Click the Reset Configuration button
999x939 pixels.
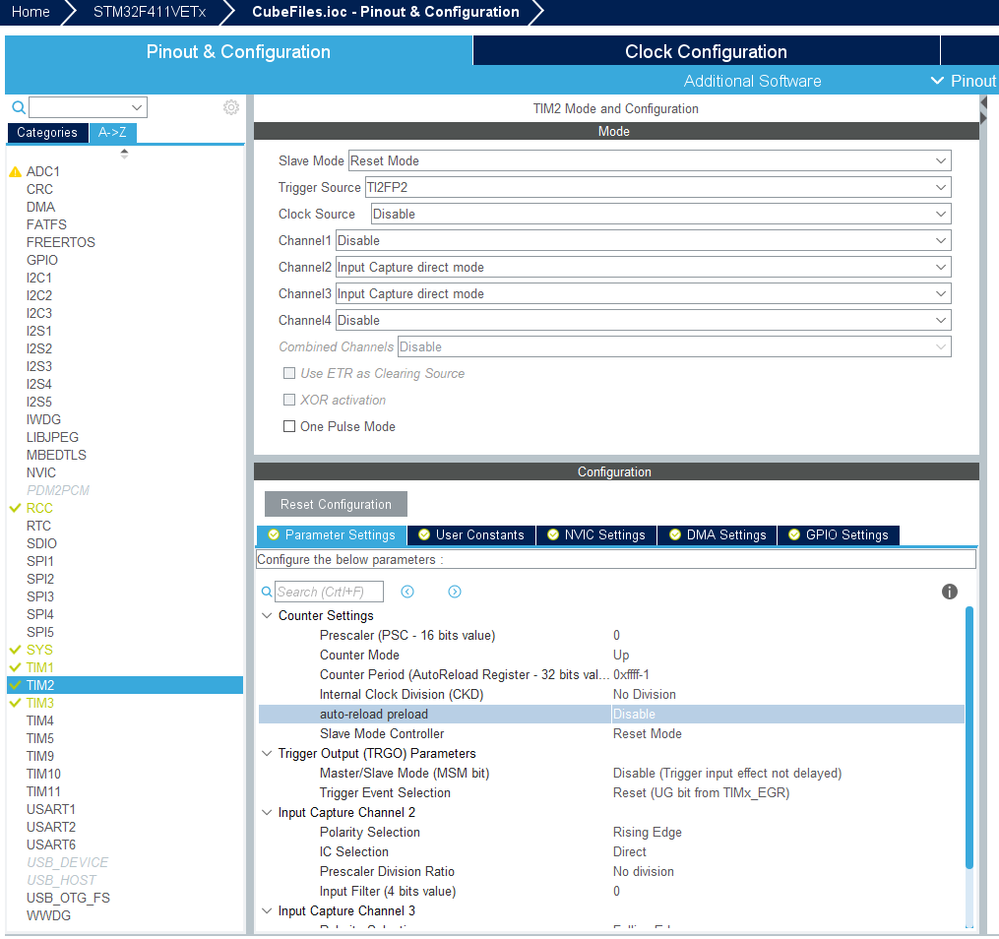pyautogui.click(x=336, y=504)
